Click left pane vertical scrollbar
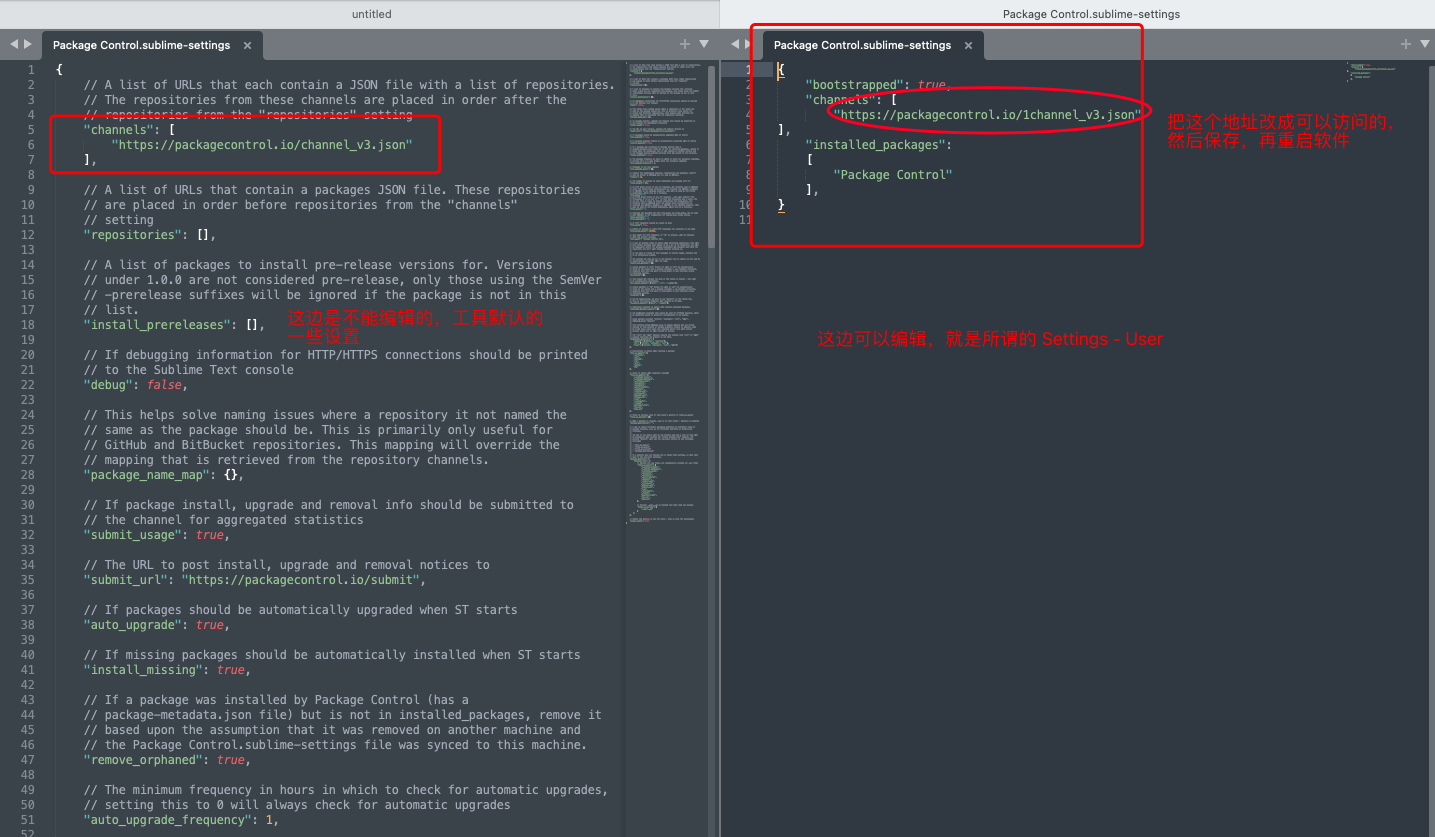Screen dimensions: 1435x837 point(712,155)
